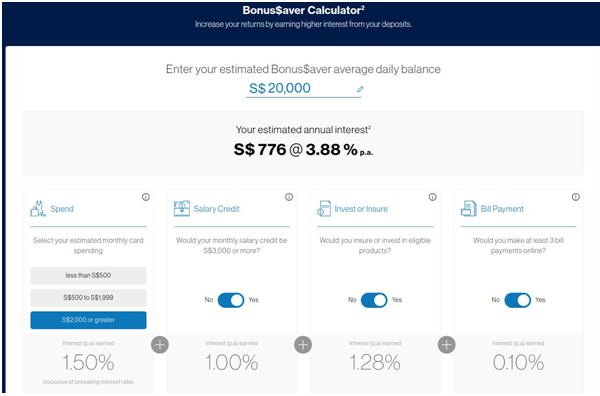Click the average daily balance input field
This screenshot has width=600, height=396.
pos(303,88)
